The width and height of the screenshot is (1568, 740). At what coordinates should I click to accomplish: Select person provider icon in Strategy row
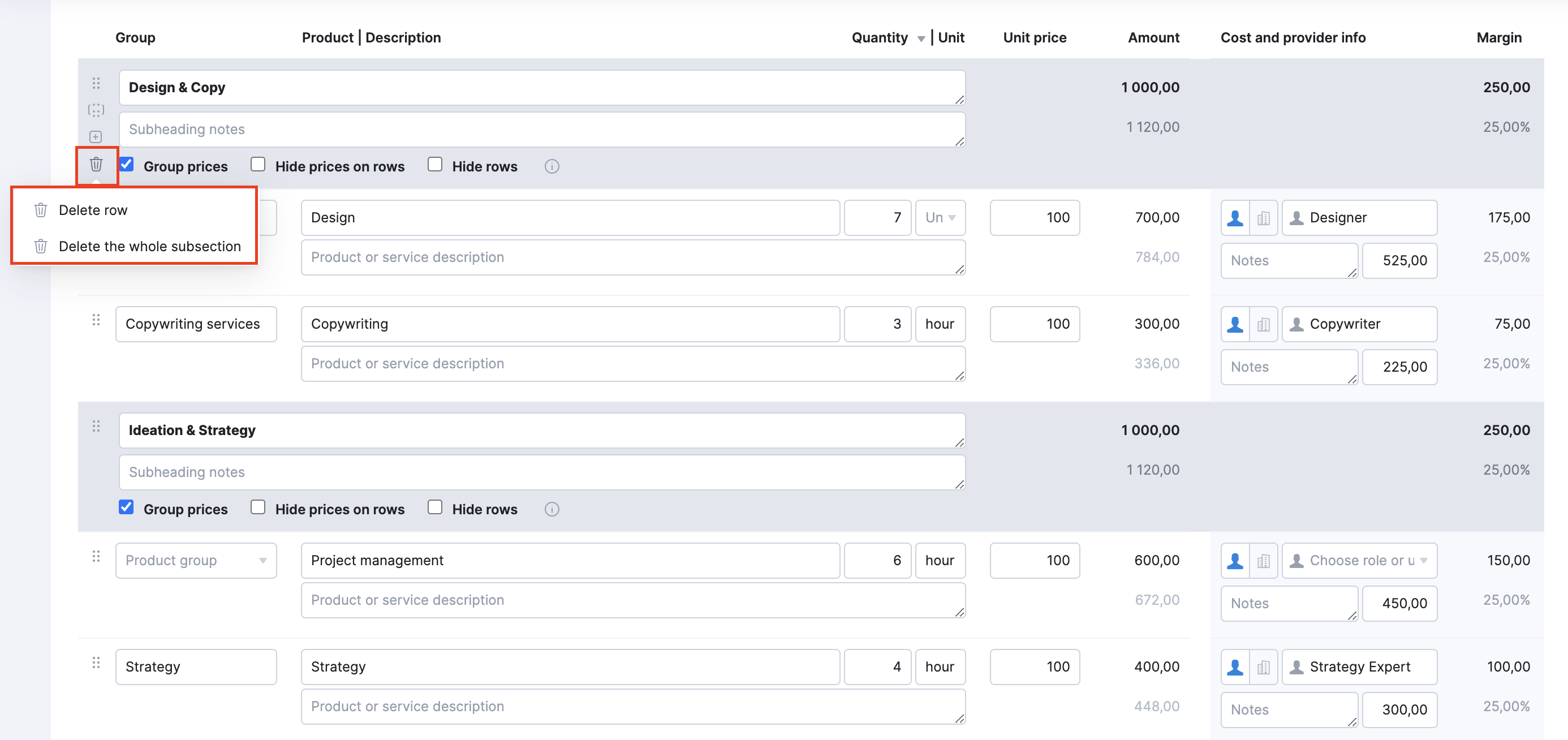(1235, 667)
